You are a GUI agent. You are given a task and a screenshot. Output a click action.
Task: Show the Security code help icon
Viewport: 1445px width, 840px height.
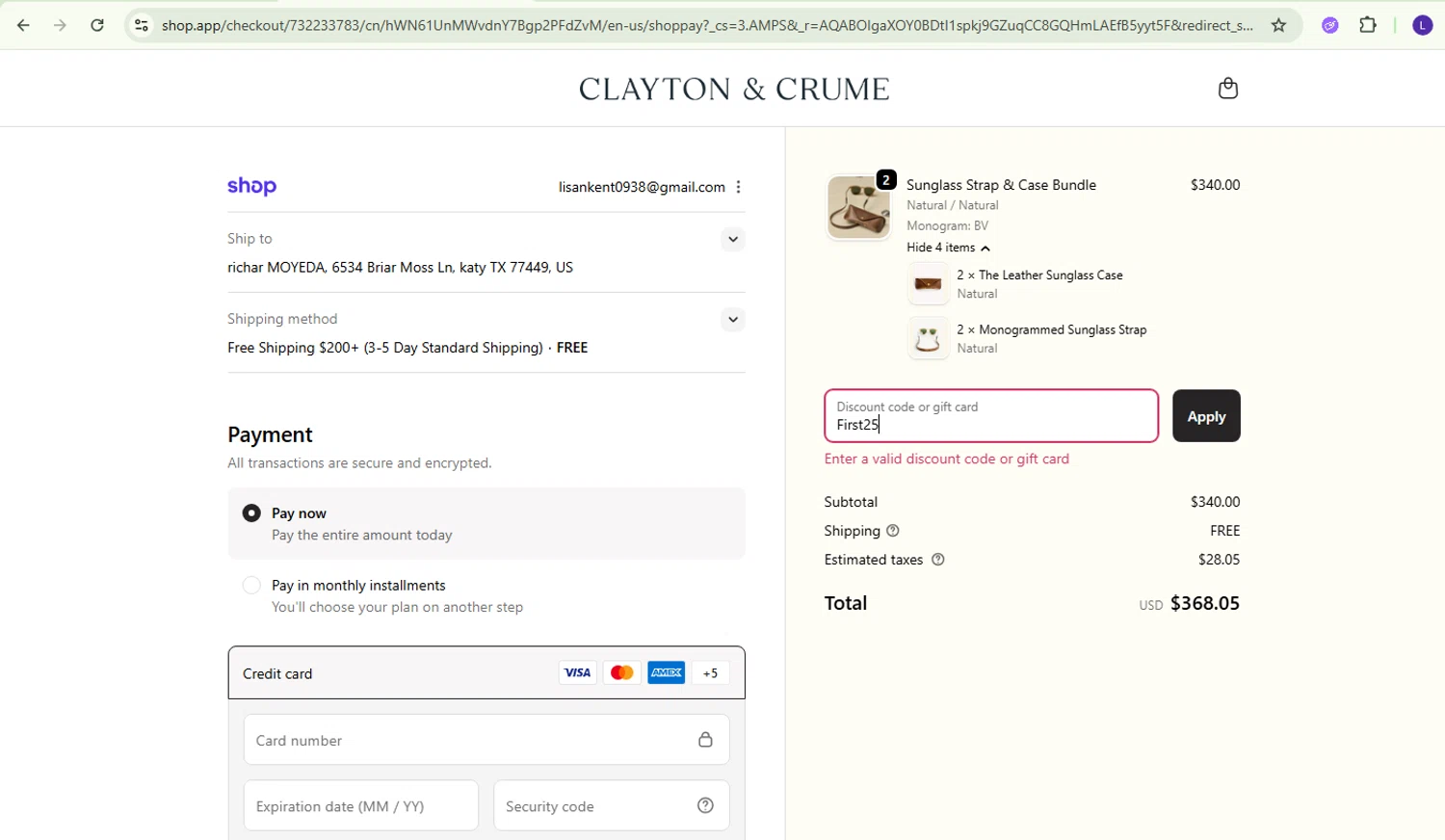705,805
